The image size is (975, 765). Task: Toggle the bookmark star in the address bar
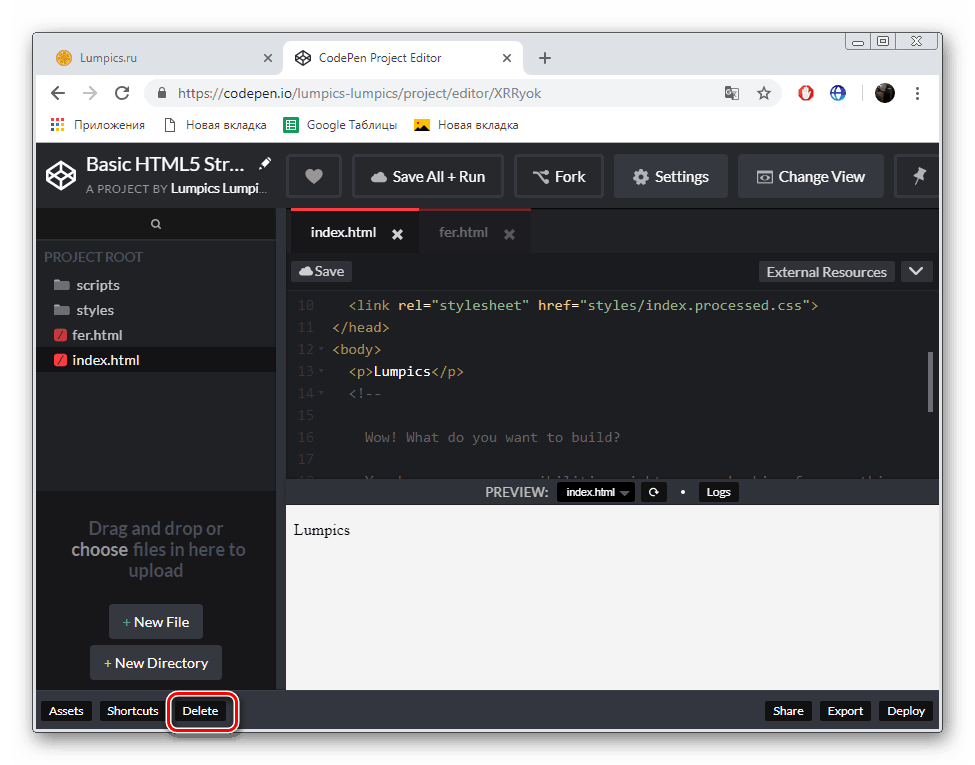764,92
